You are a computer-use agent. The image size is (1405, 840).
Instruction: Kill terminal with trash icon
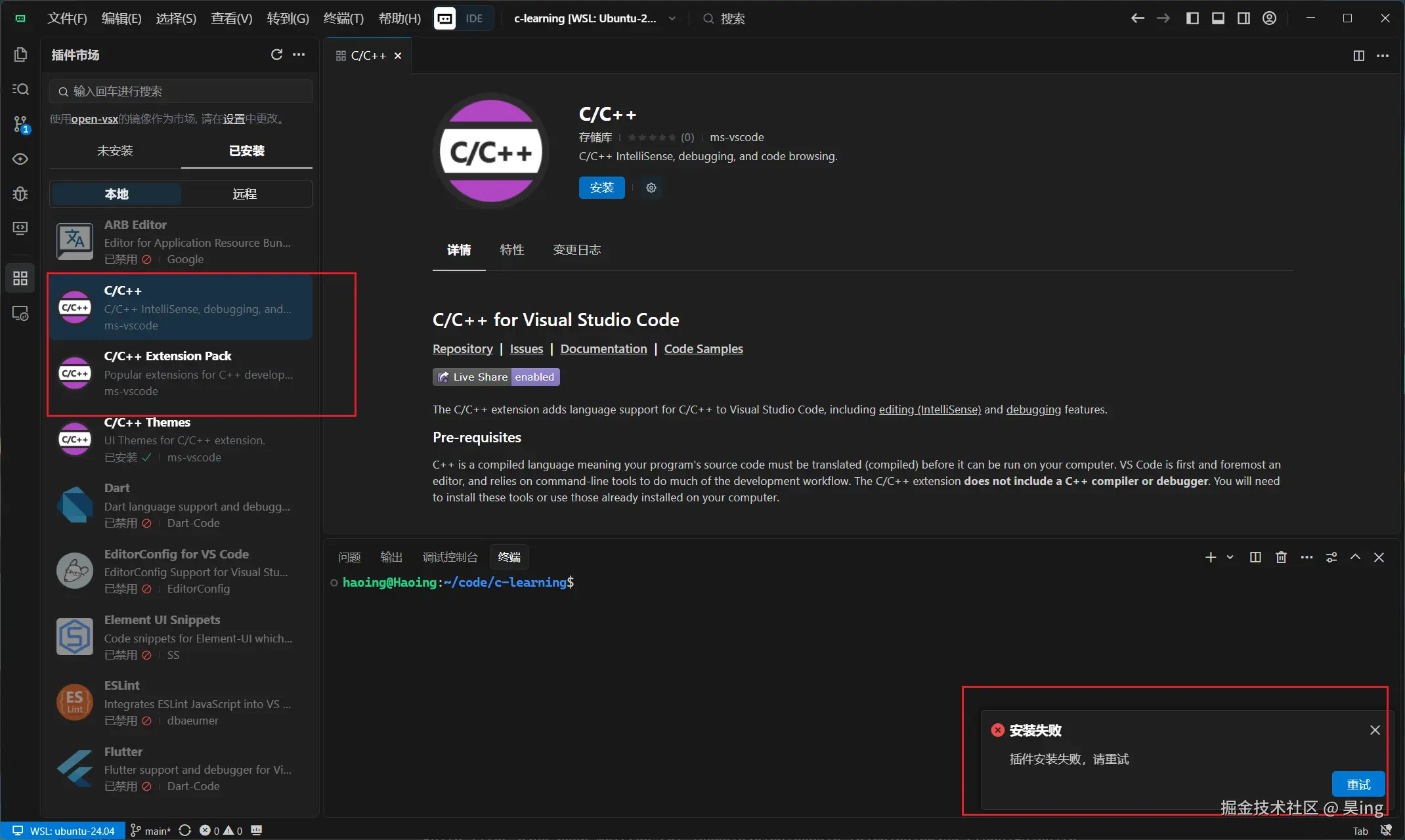tap(1281, 557)
